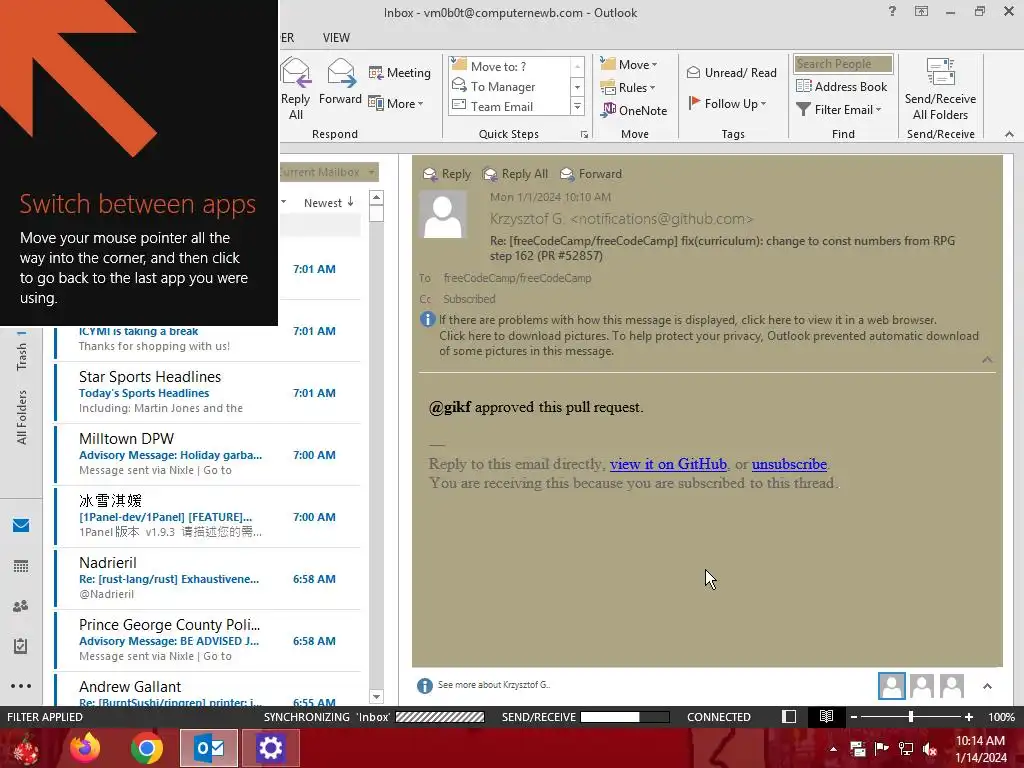
Task: Click the sender's contact photo placeholder
Action: (443, 214)
